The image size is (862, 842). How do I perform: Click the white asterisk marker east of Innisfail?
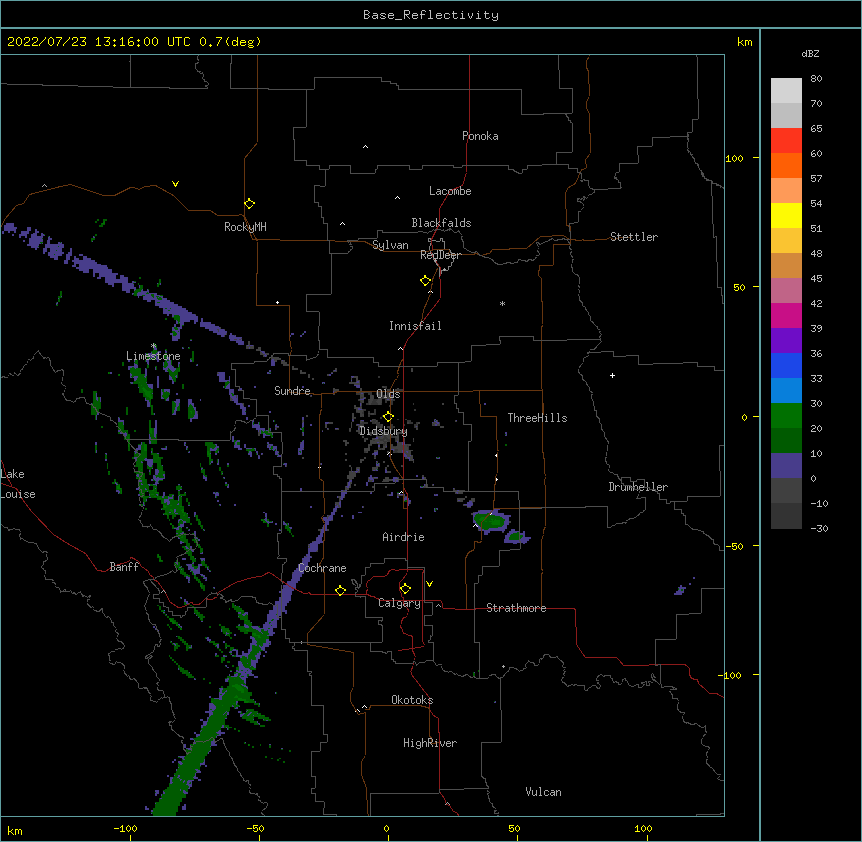(x=502, y=303)
